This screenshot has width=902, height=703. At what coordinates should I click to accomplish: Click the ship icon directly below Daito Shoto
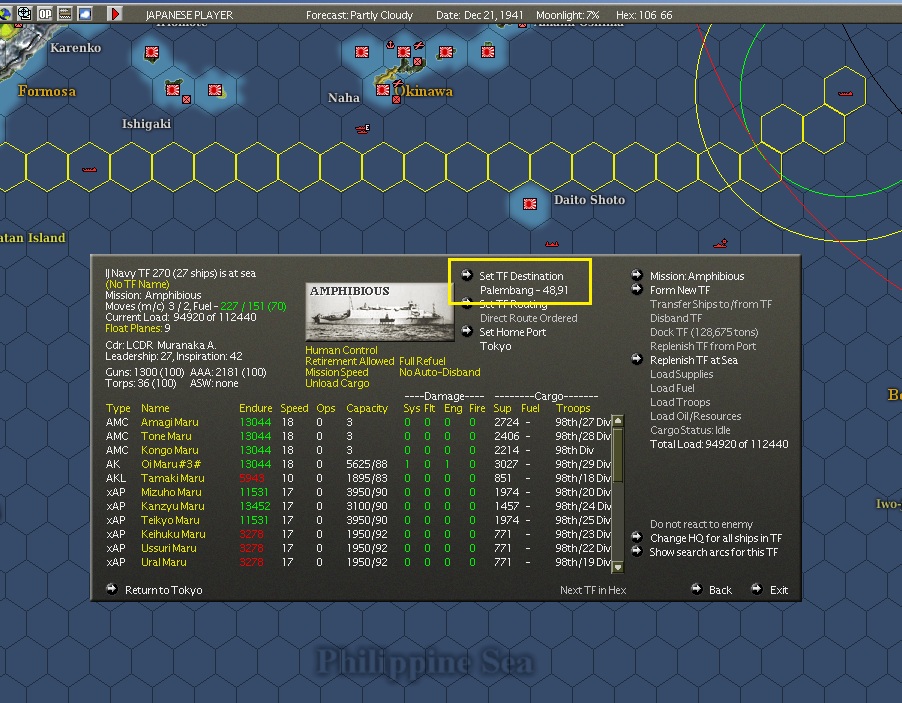552,244
